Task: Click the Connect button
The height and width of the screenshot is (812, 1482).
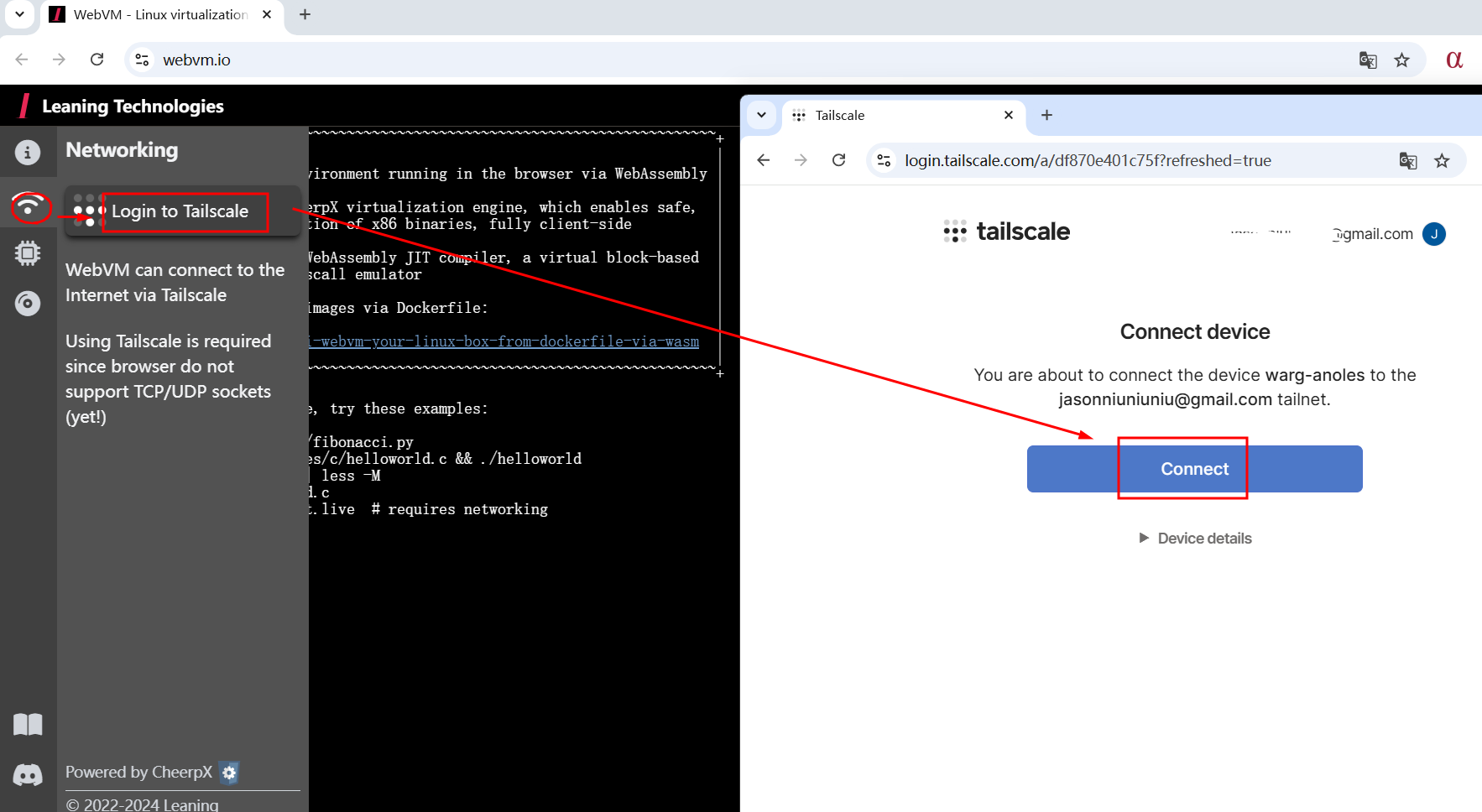Action: [x=1194, y=469]
